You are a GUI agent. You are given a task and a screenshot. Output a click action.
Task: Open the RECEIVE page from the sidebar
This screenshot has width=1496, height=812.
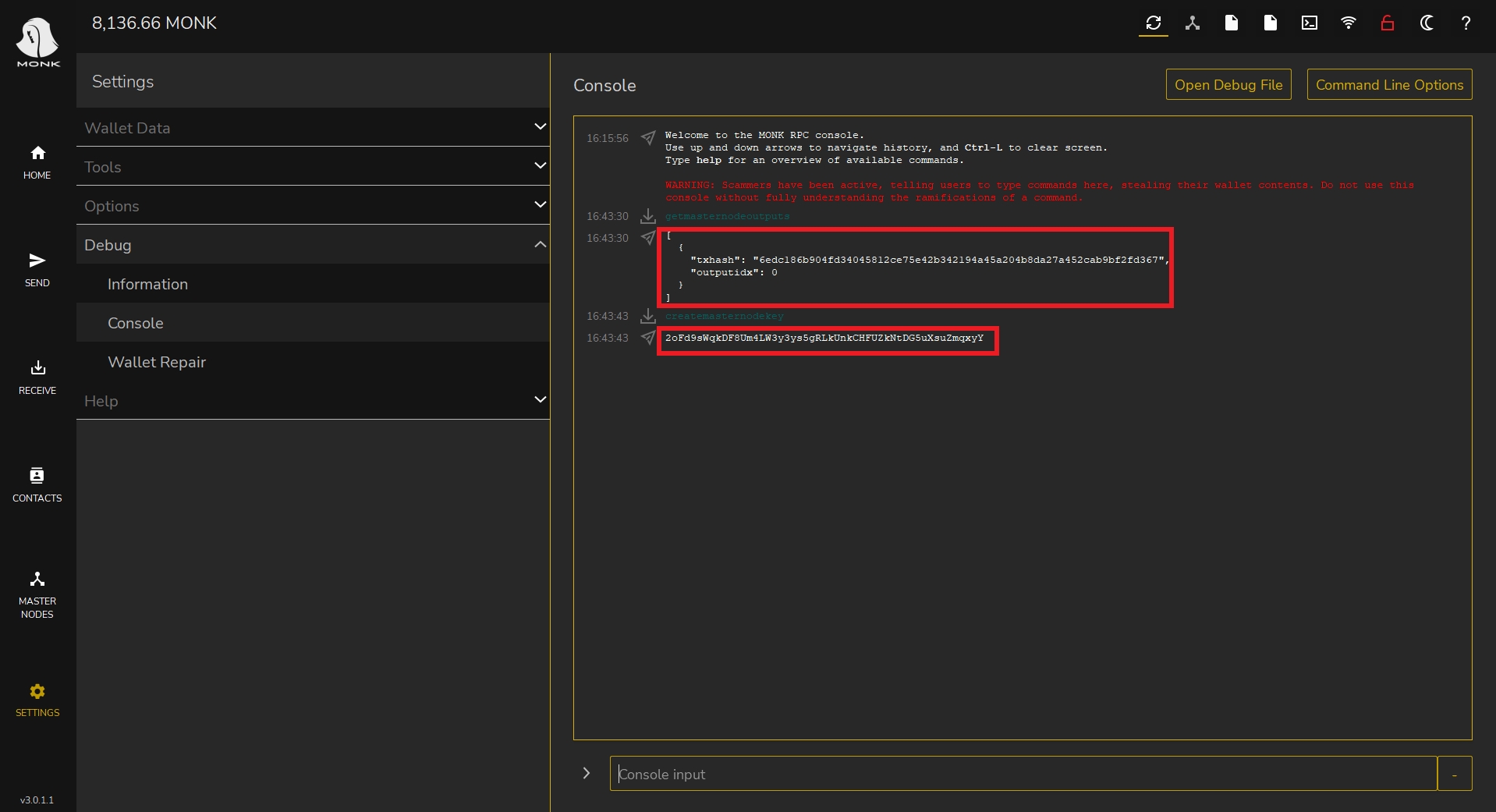pyautogui.click(x=37, y=378)
